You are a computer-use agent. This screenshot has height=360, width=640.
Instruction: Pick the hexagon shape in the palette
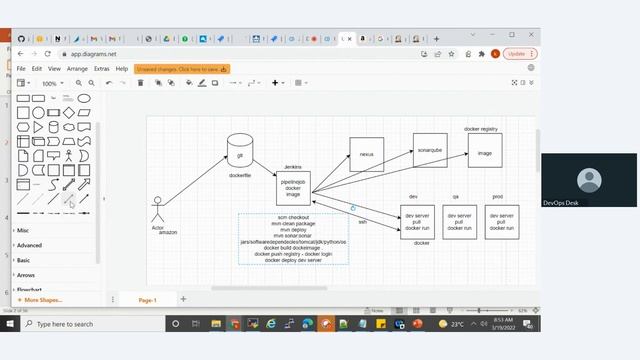point(23,127)
